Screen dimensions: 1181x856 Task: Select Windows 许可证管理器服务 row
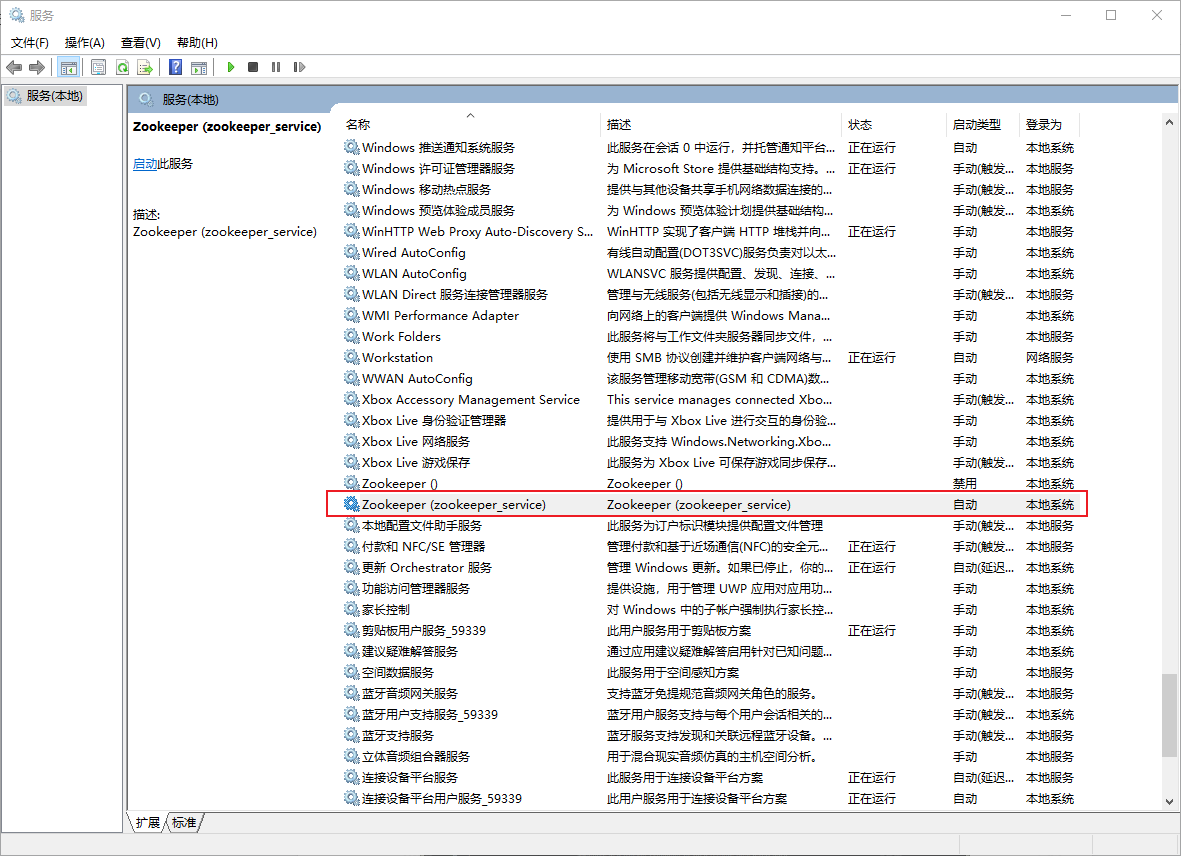pyautogui.click(x=711, y=168)
